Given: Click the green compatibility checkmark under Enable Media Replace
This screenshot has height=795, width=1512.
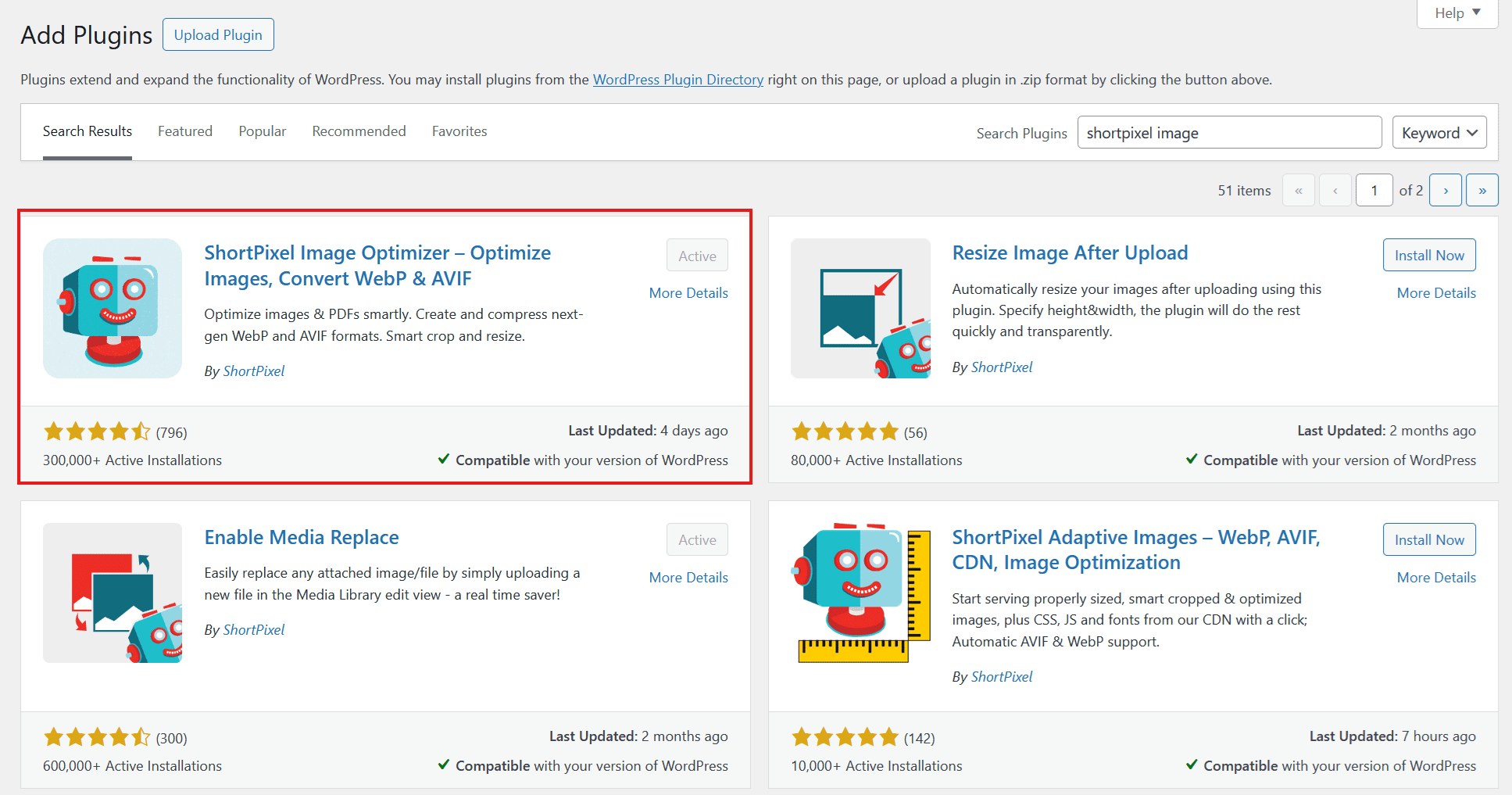Looking at the screenshot, I should (x=445, y=765).
